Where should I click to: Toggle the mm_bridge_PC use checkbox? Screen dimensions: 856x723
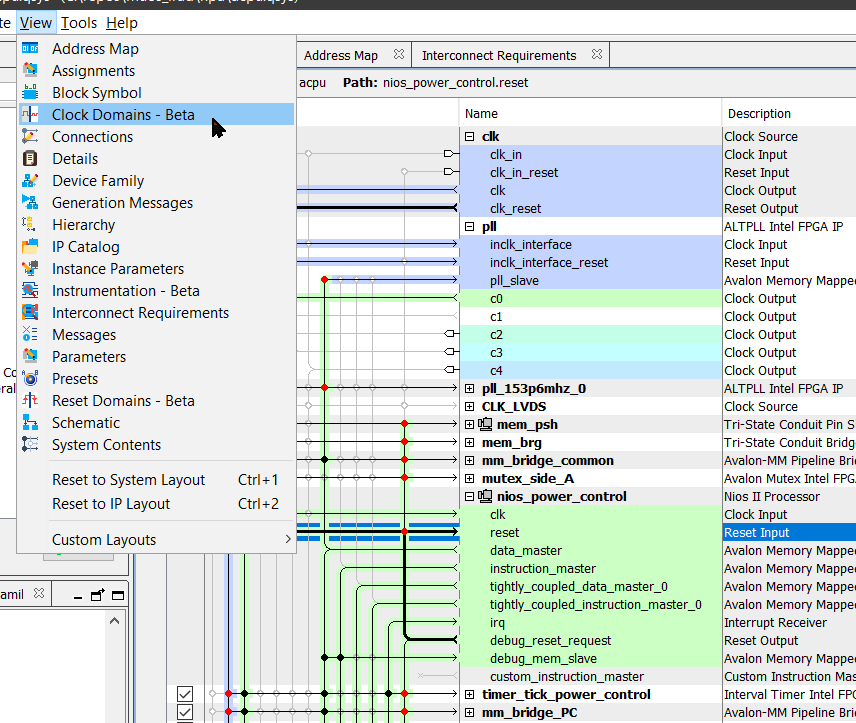coord(185,713)
